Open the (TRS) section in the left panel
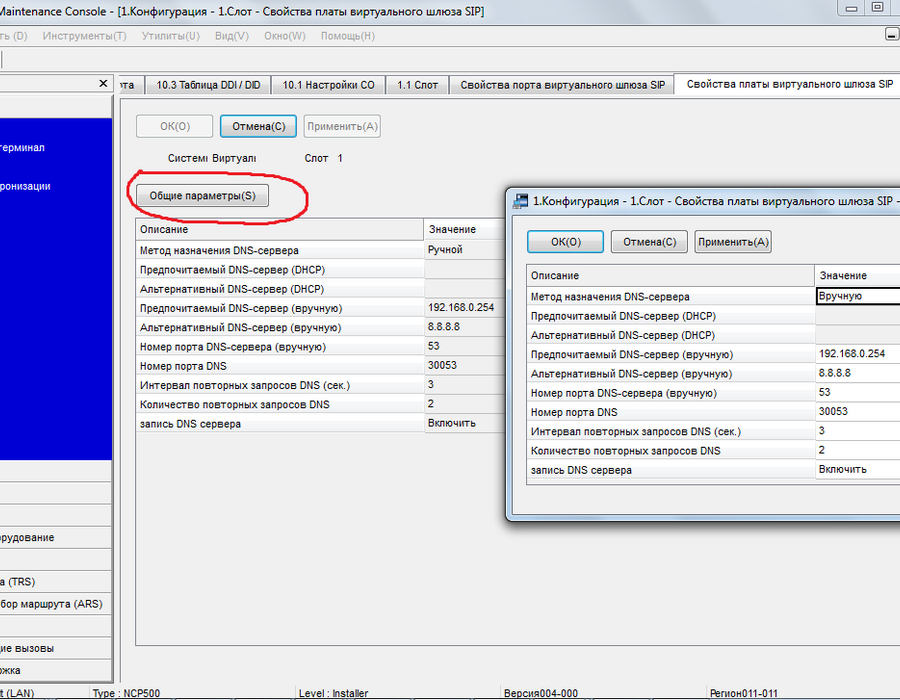The width and height of the screenshot is (900, 700). tap(55, 582)
